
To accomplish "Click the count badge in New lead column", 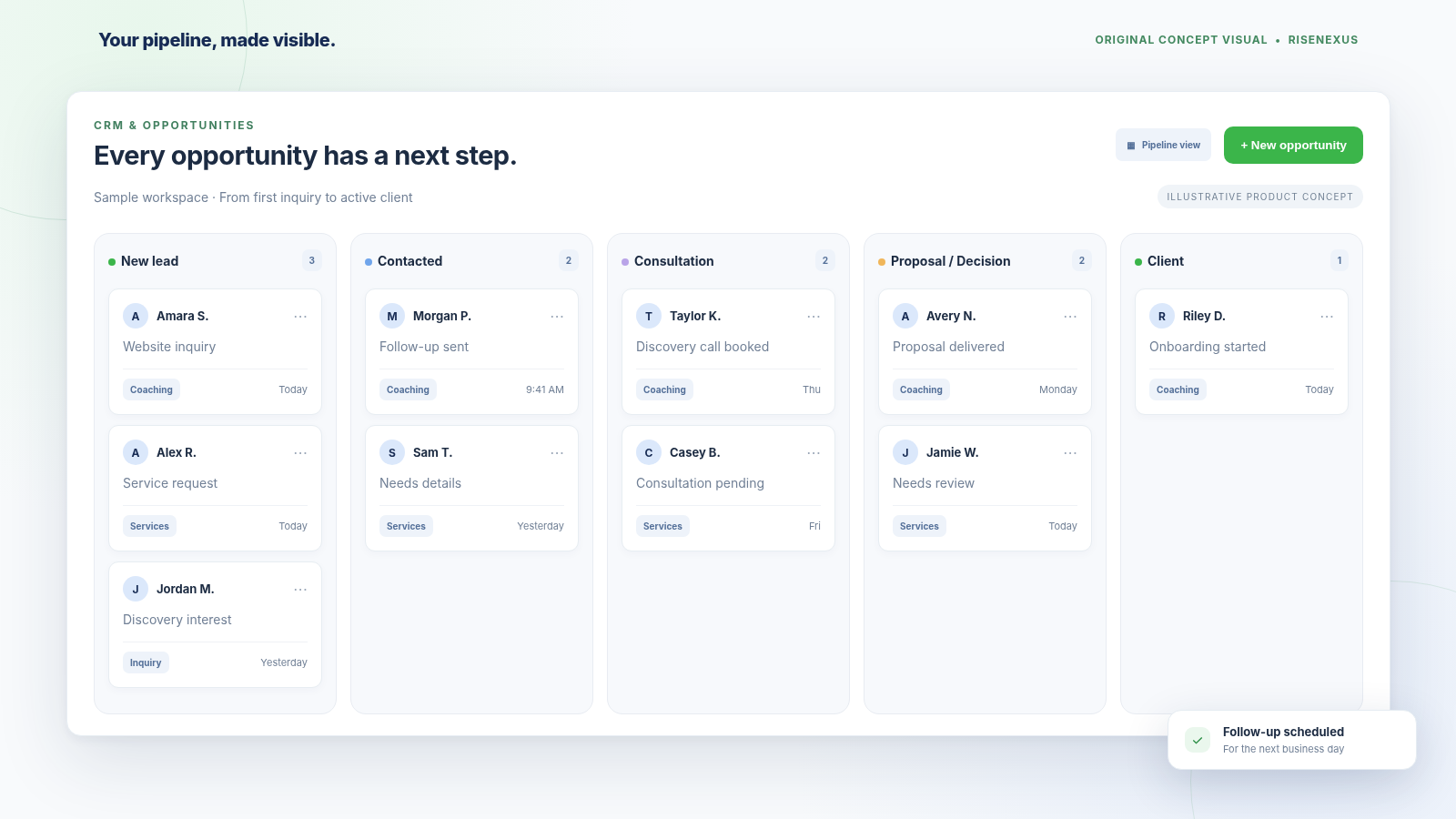I will coord(312,260).
